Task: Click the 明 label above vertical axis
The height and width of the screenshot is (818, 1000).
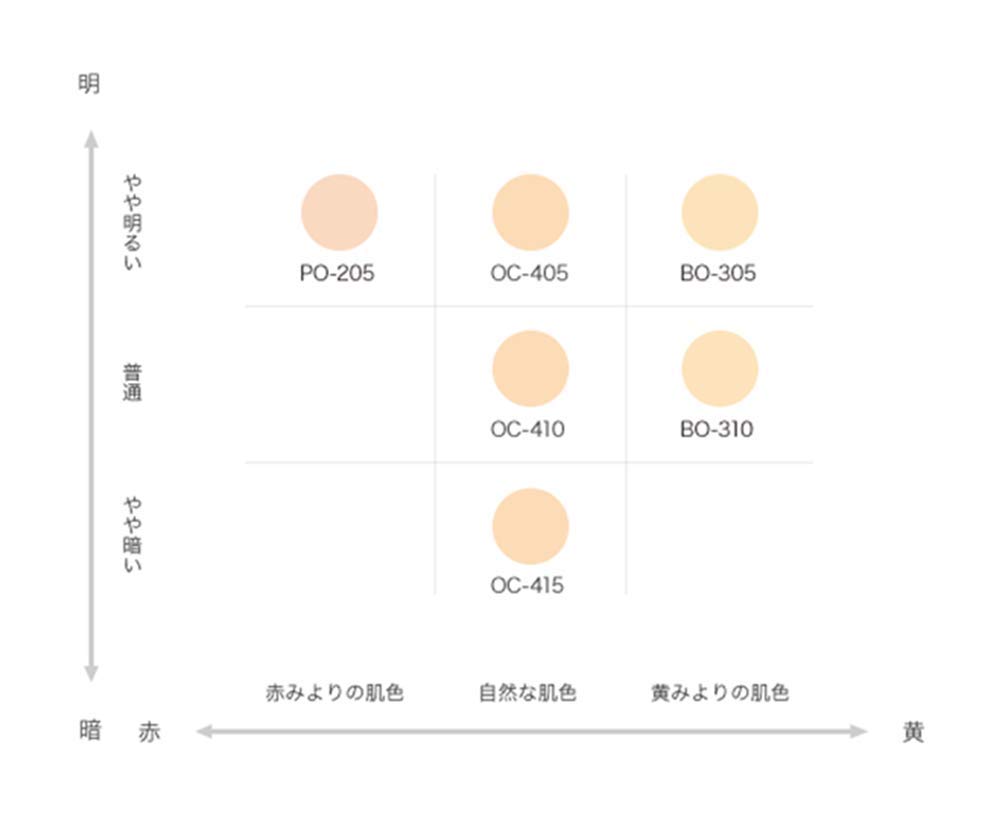Action: tap(89, 84)
